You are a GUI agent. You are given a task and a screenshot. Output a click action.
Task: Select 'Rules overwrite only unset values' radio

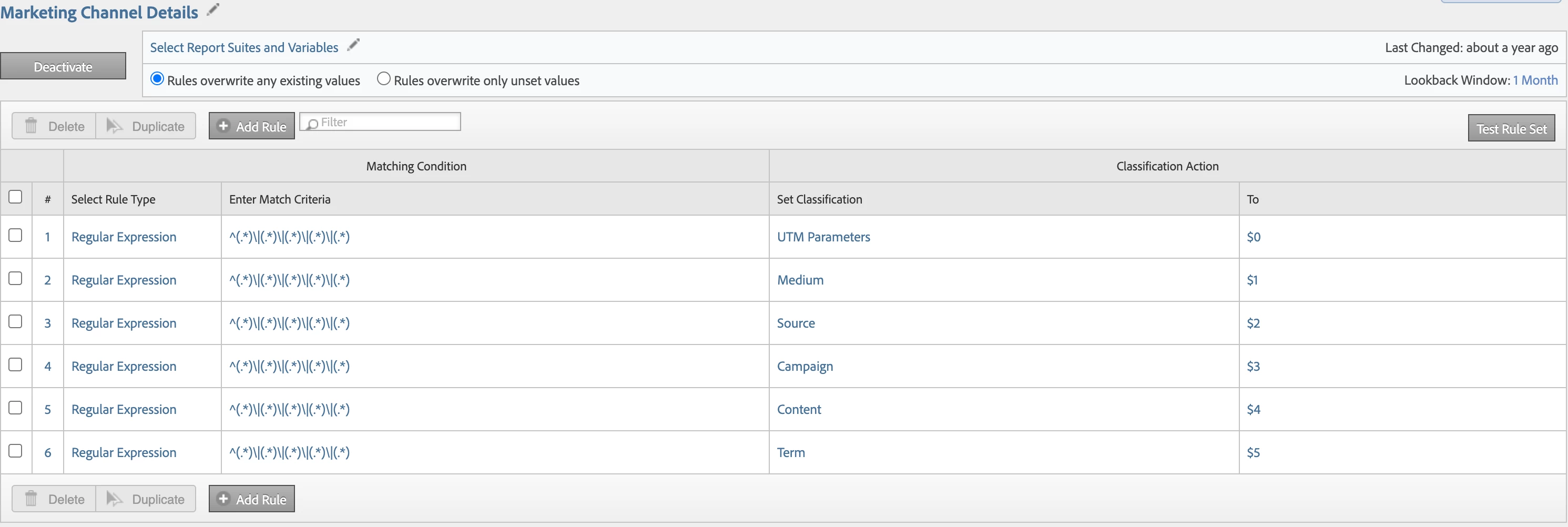[383, 79]
